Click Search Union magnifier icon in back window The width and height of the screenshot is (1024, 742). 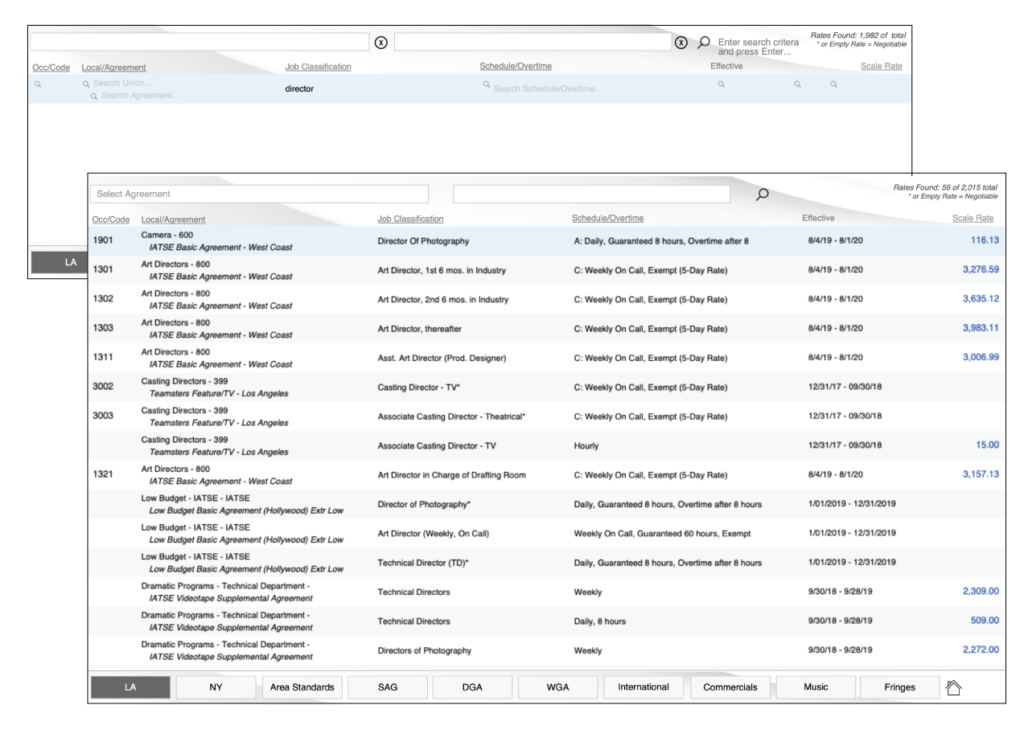(x=86, y=84)
